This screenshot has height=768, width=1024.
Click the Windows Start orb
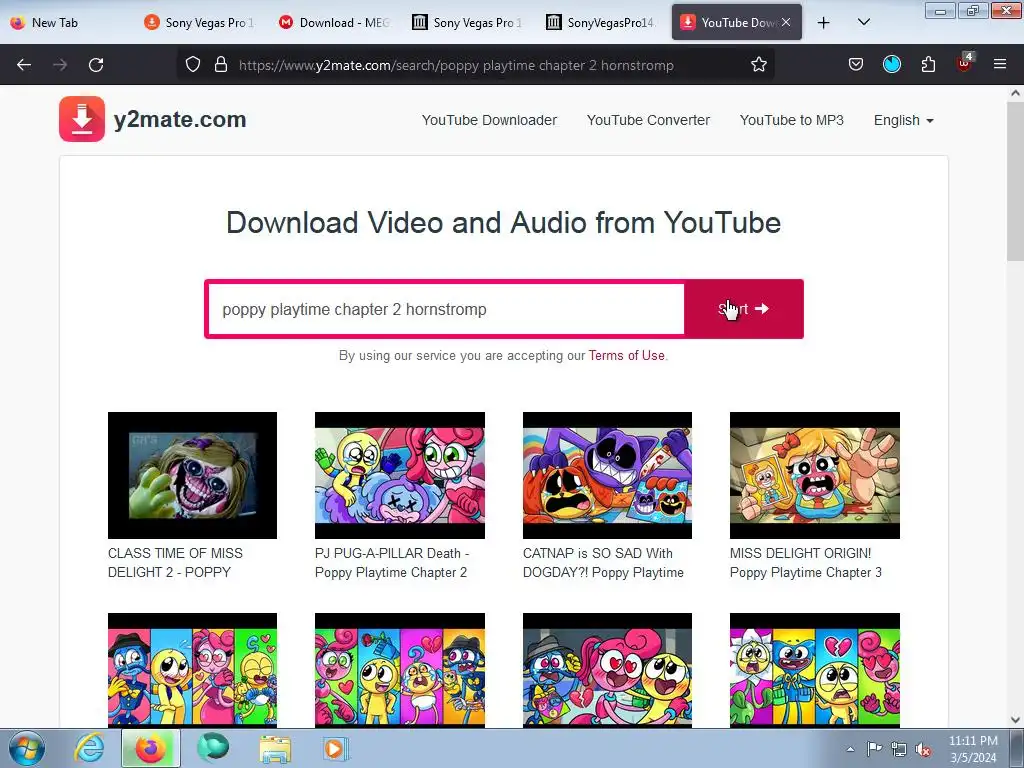(27, 748)
